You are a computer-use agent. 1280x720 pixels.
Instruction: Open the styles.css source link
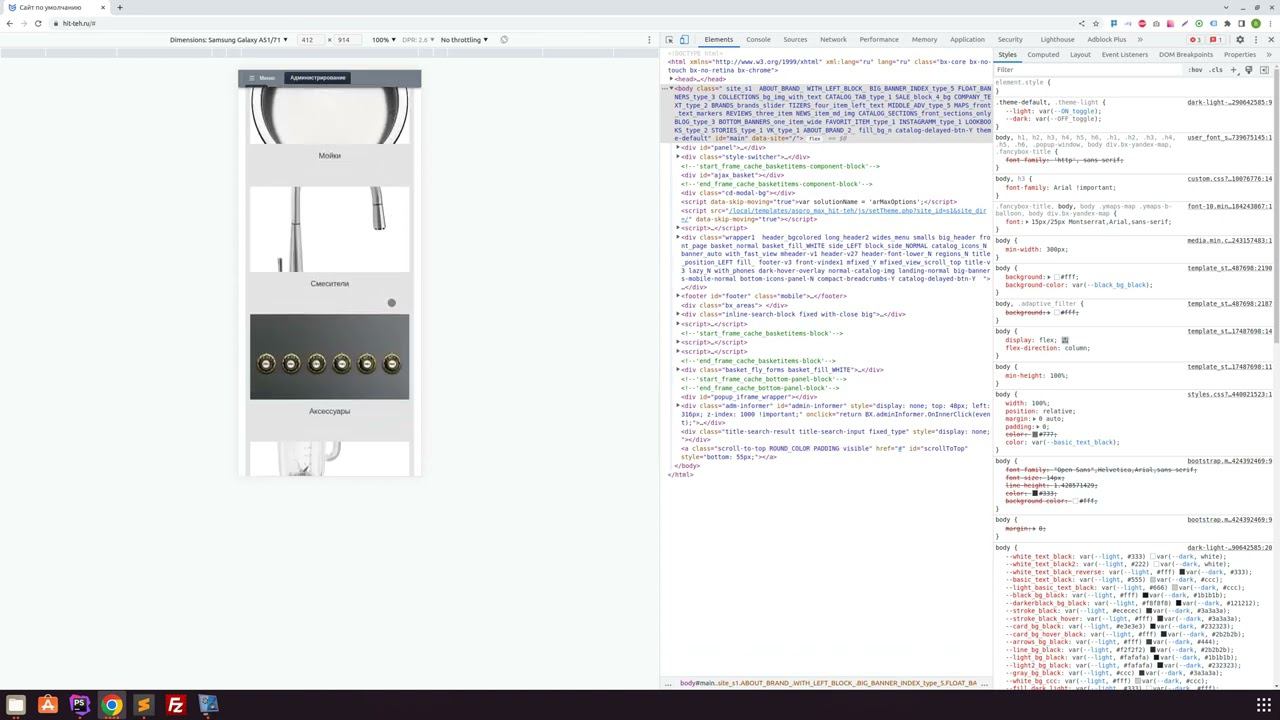click(1229, 395)
